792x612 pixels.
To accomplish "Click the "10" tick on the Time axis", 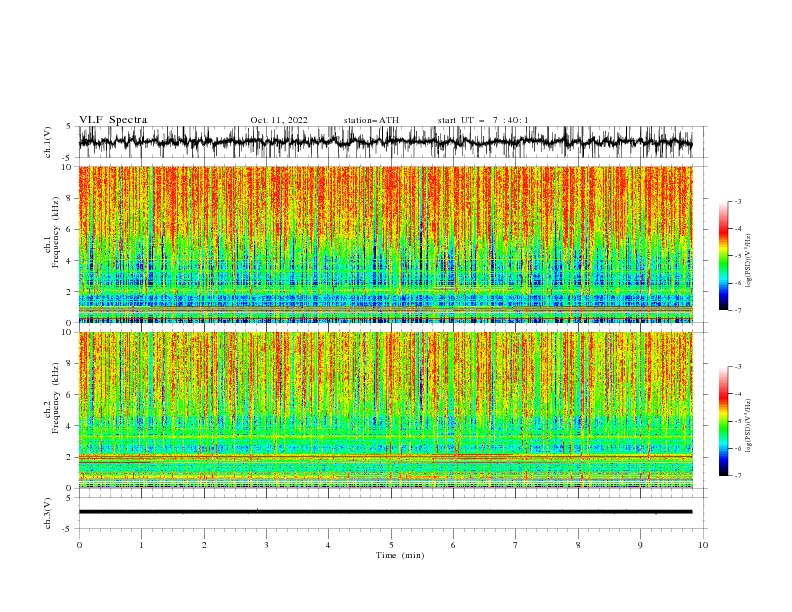I will point(703,545).
